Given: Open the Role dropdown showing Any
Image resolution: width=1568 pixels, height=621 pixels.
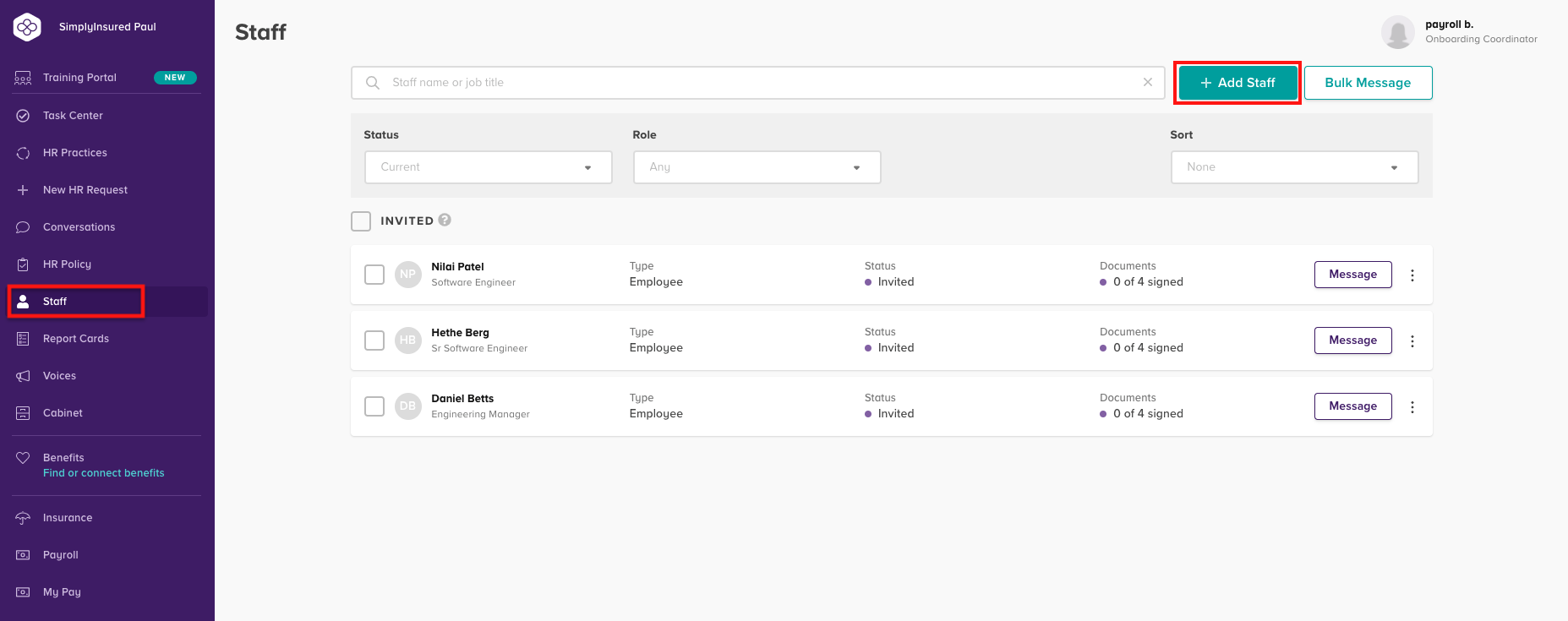Looking at the screenshot, I should point(757,167).
